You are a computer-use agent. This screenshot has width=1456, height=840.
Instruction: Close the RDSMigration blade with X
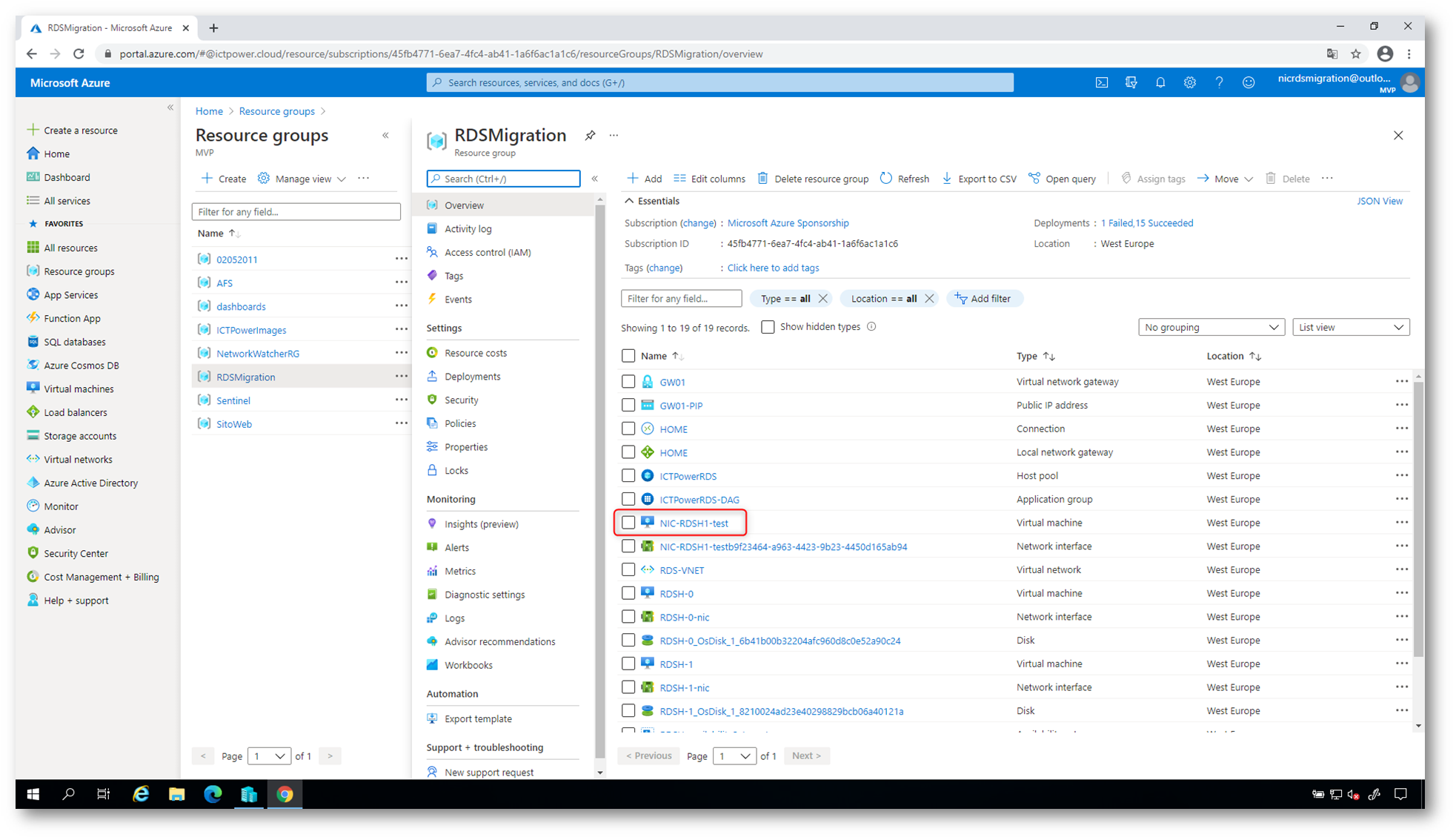1397,135
